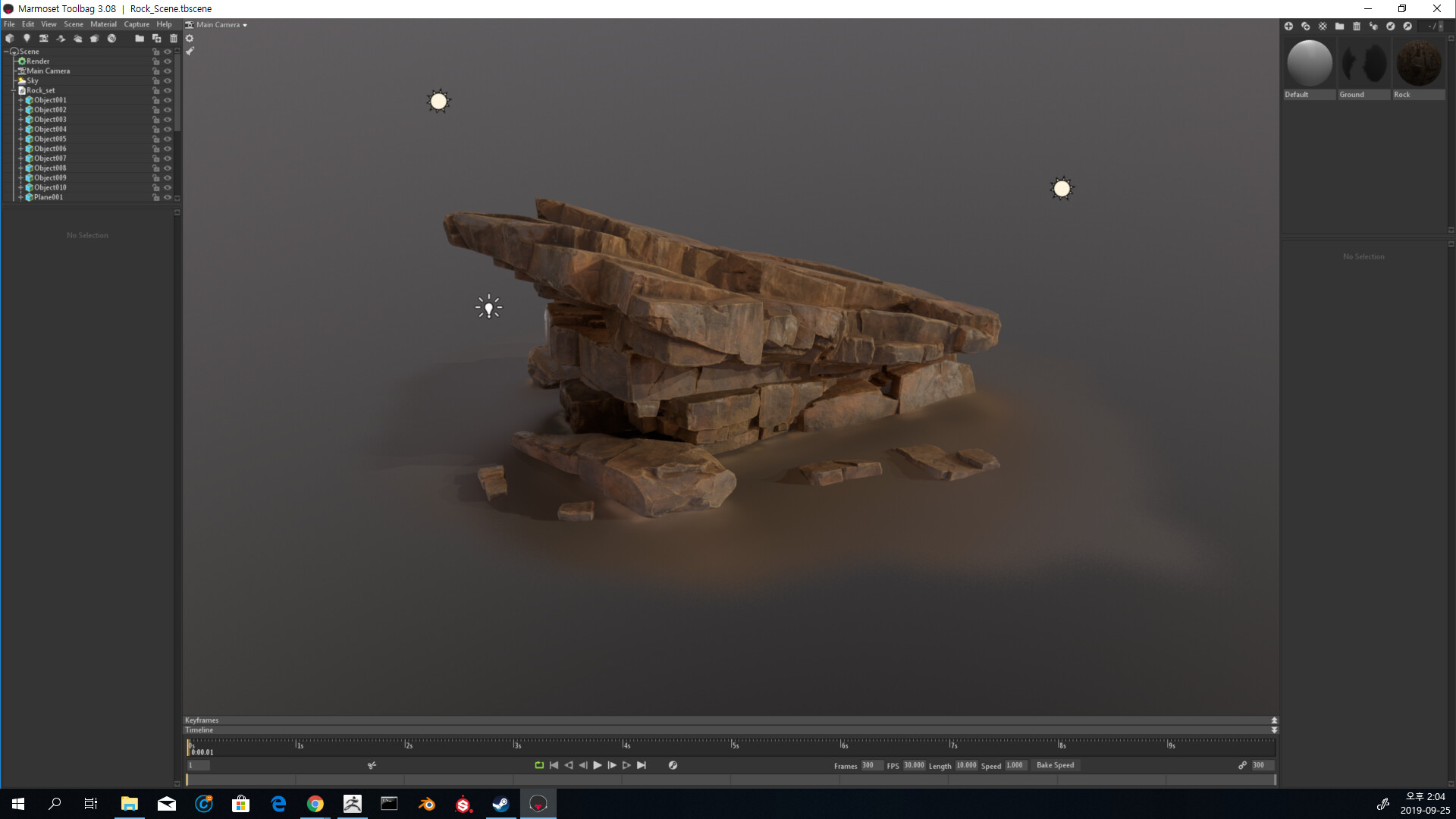Open viewport settings gear icon
1456x819 pixels.
[190, 38]
